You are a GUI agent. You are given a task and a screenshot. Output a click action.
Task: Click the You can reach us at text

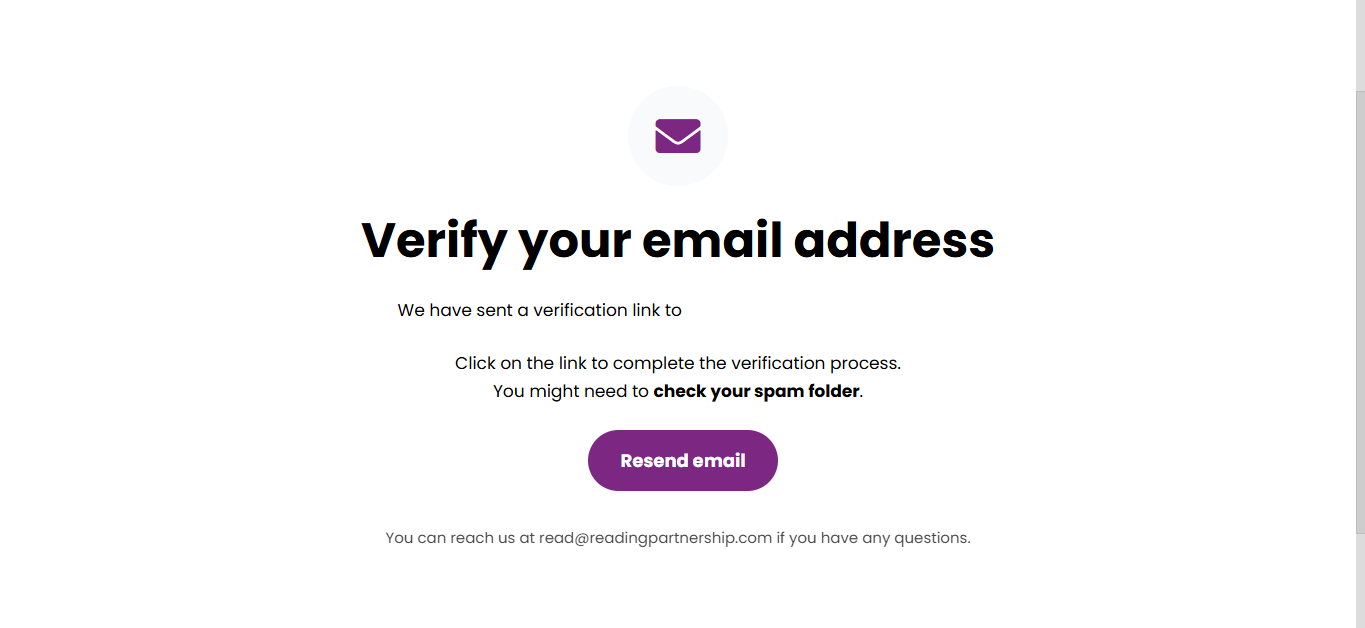[460, 538]
